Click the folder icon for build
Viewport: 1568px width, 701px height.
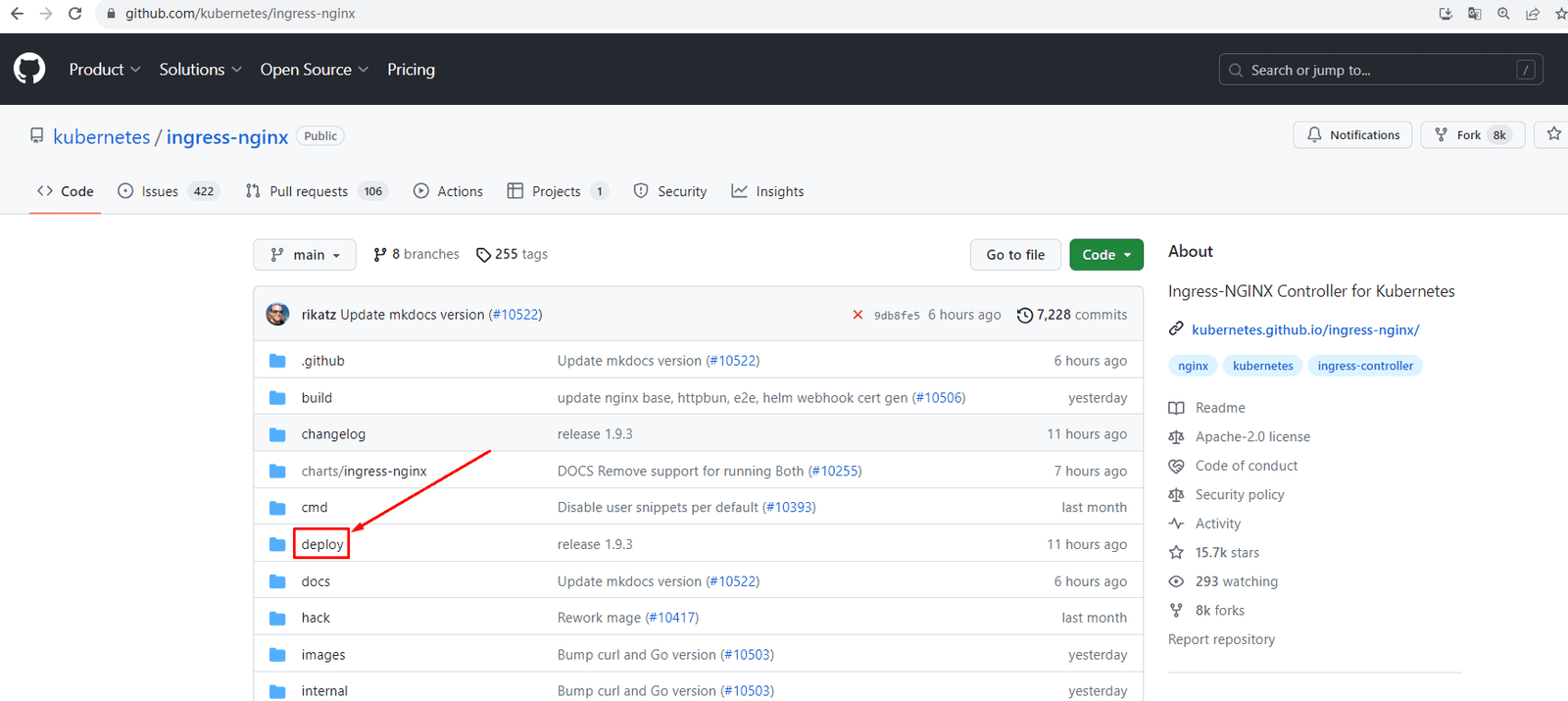(277, 398)
